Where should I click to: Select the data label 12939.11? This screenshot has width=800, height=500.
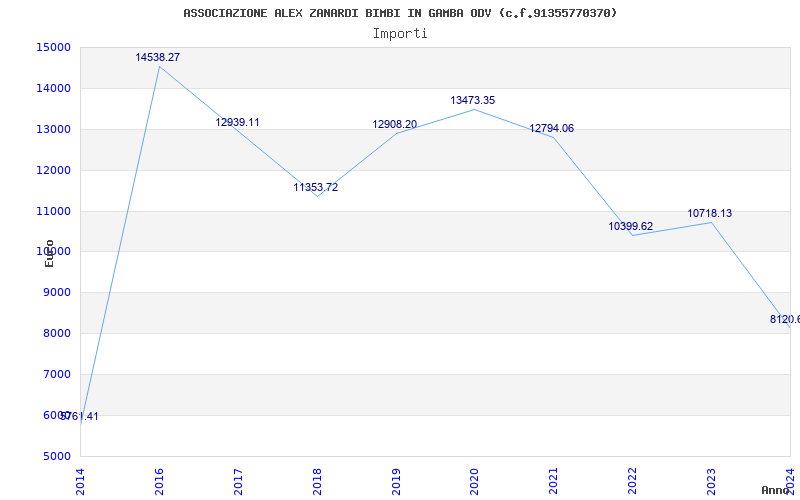click(x=237, y=122)
